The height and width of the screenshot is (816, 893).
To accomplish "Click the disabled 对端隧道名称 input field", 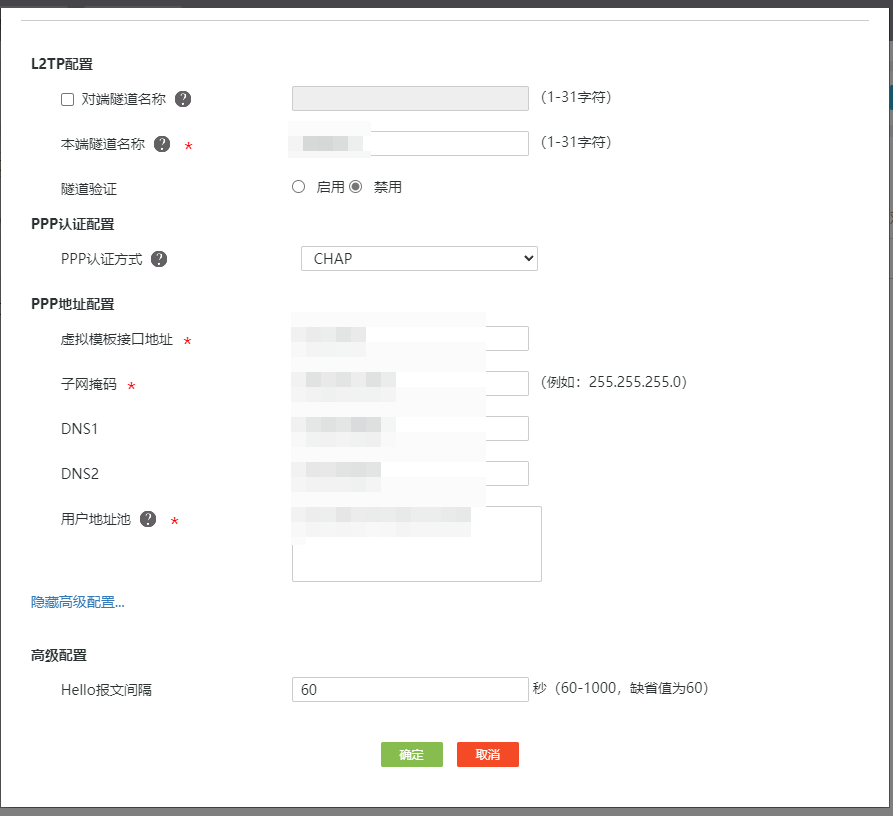I will point(409,98).
